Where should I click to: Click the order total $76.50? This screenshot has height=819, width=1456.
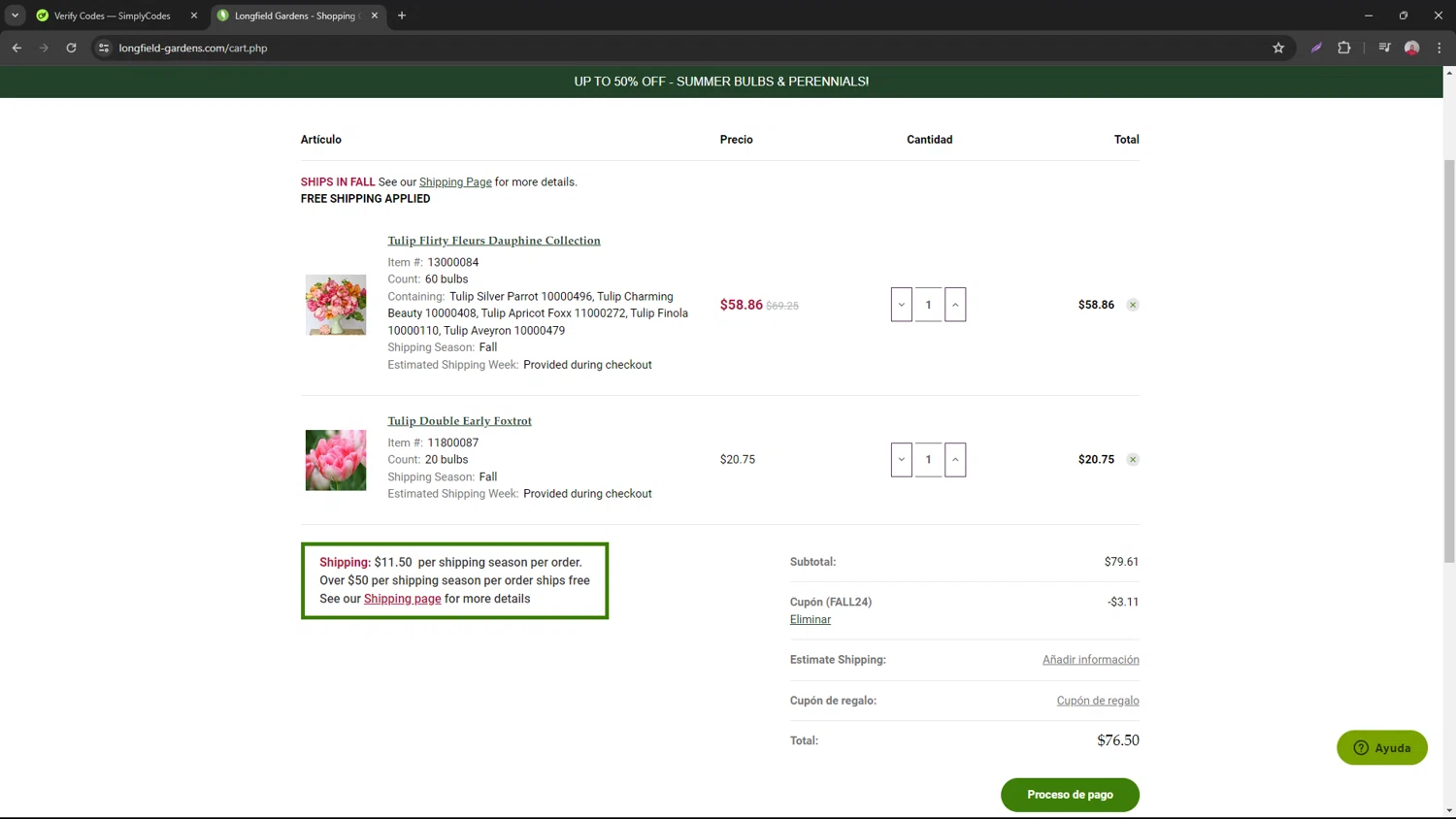(1118, 740)
